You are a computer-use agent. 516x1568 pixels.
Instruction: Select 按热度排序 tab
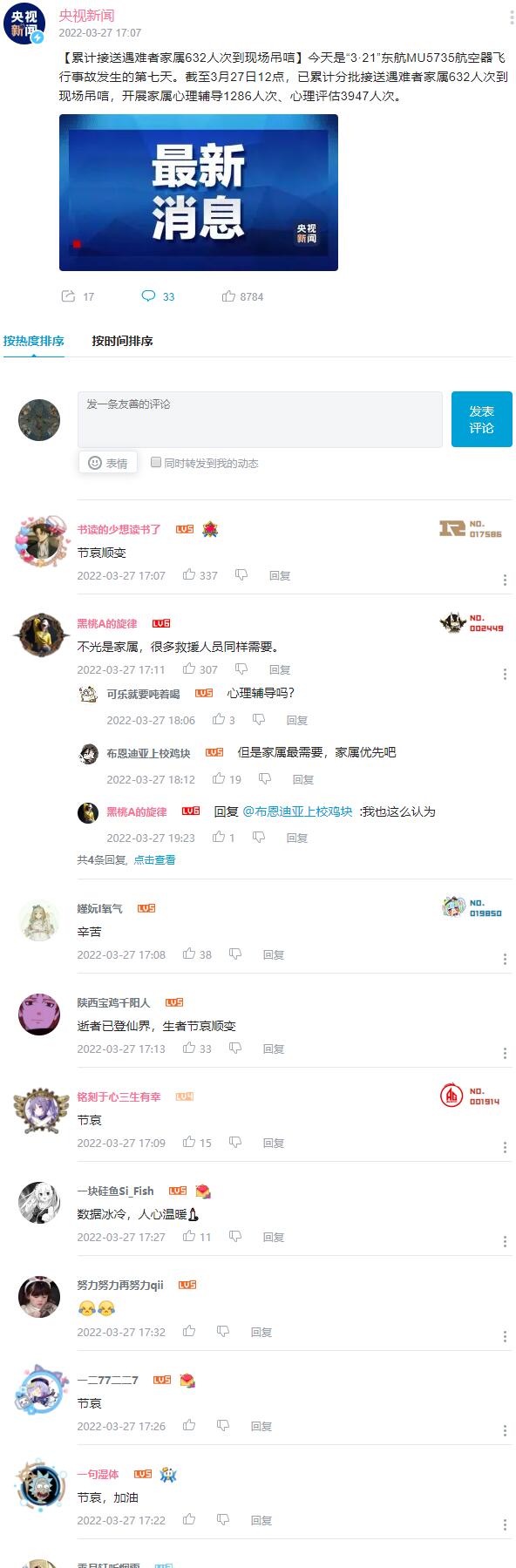[x=34, y=341]
